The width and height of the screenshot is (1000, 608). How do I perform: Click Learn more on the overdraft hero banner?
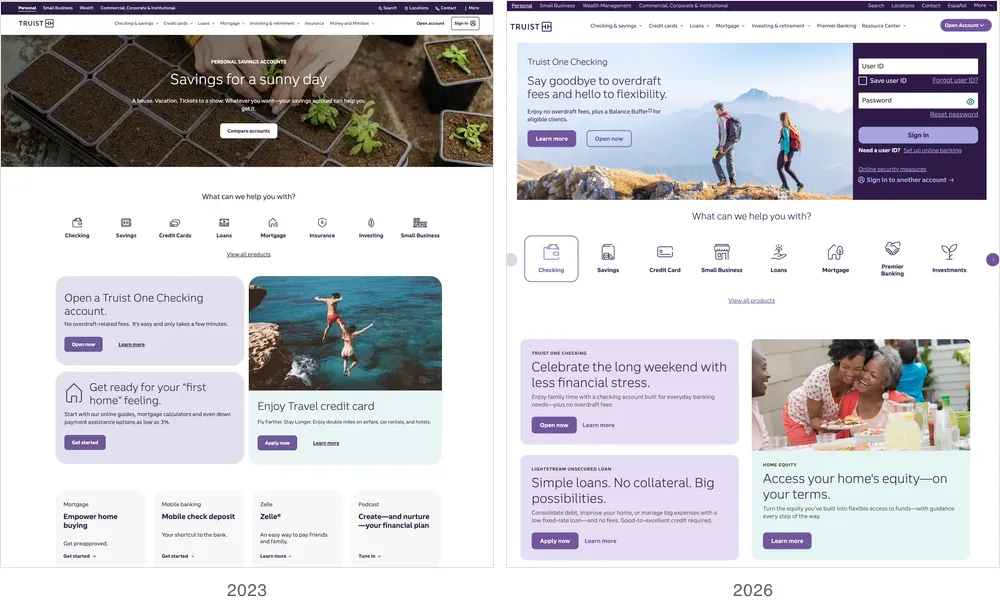pyautogui.click(x=552, y=138)
